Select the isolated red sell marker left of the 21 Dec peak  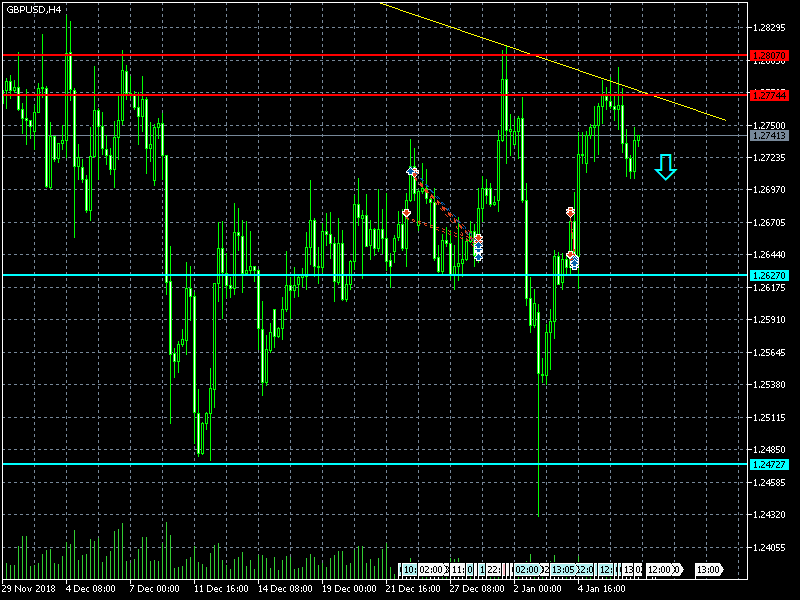[406, 213]
